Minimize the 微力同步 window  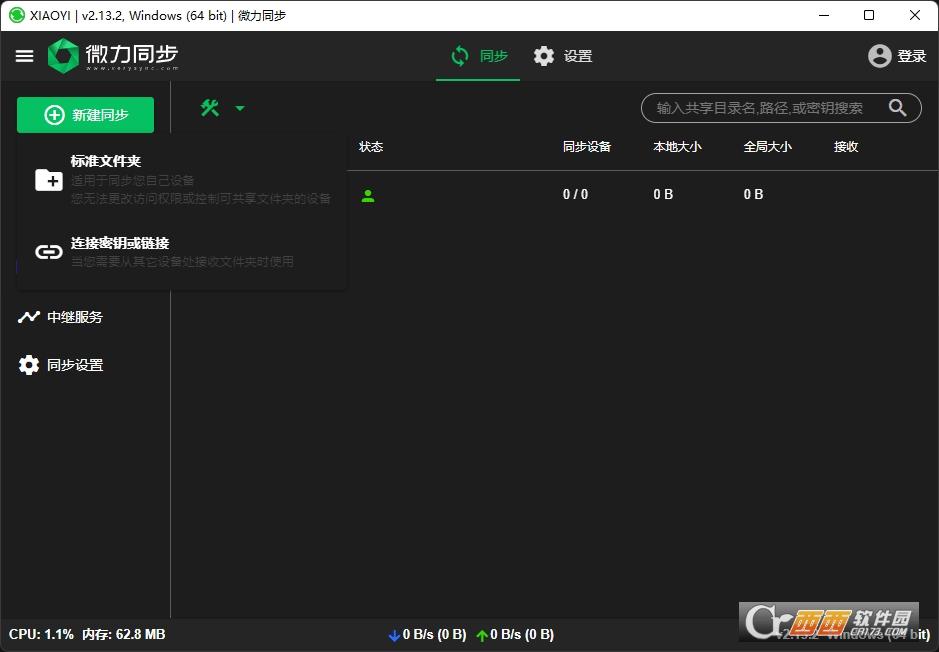pyautogui.click(x=824, y=15)
